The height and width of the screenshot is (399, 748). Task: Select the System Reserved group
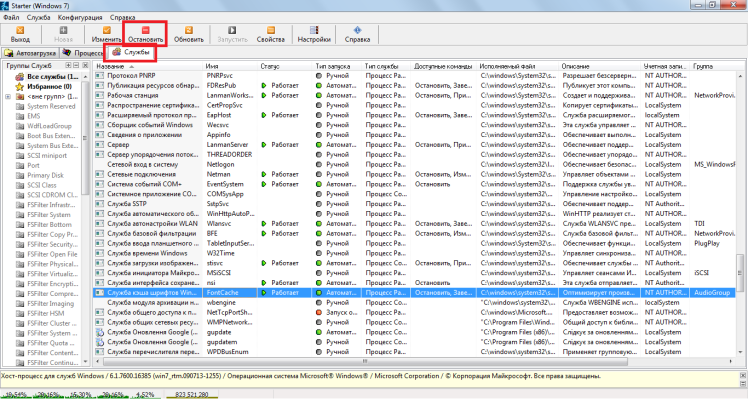point(46,106)
